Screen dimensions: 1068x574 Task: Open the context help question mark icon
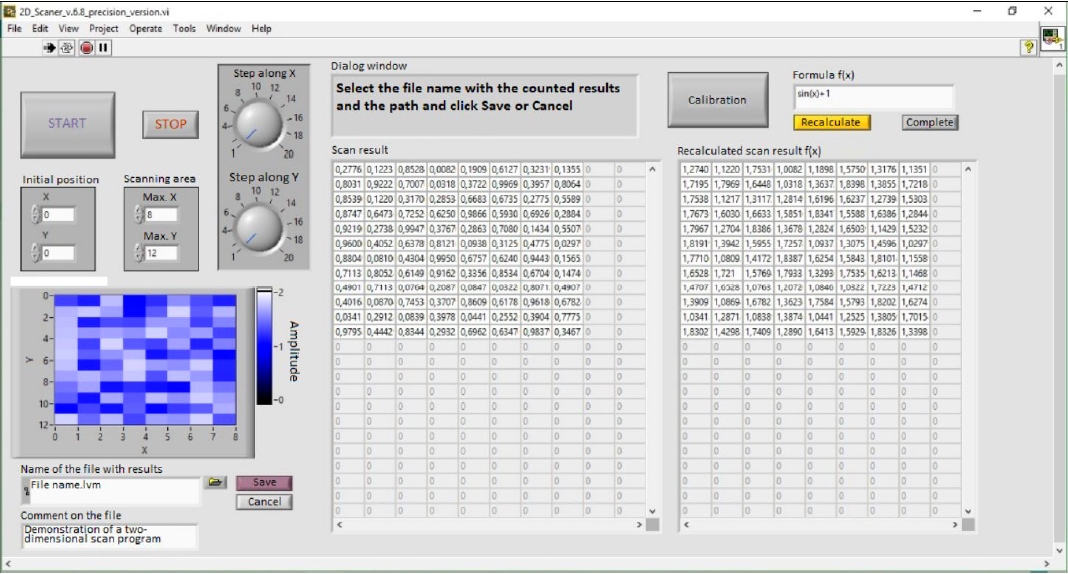click(x=1027, y=48)
